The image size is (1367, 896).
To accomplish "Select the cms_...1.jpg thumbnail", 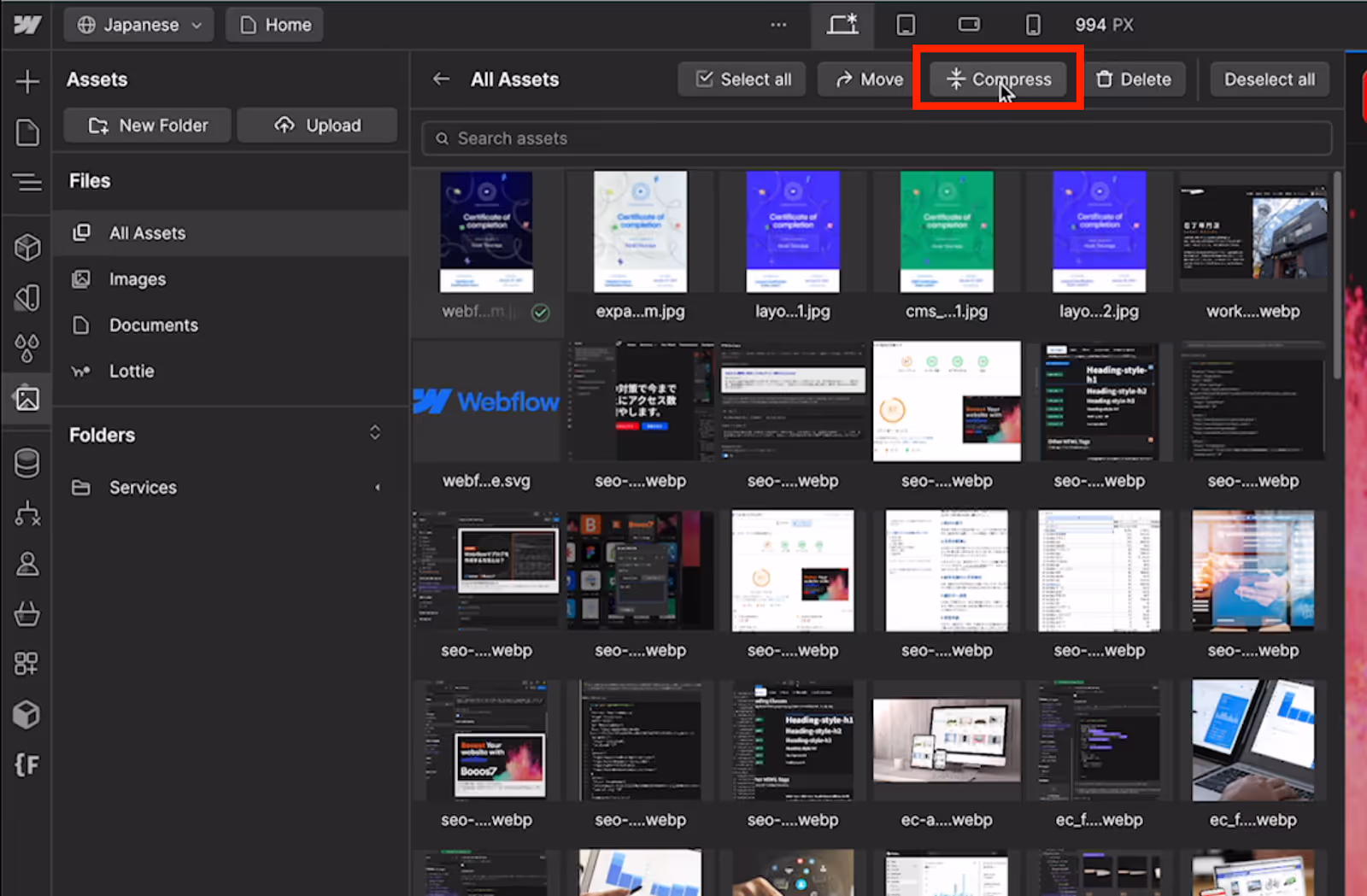I will pyautogui.click(x=947, y=232).
